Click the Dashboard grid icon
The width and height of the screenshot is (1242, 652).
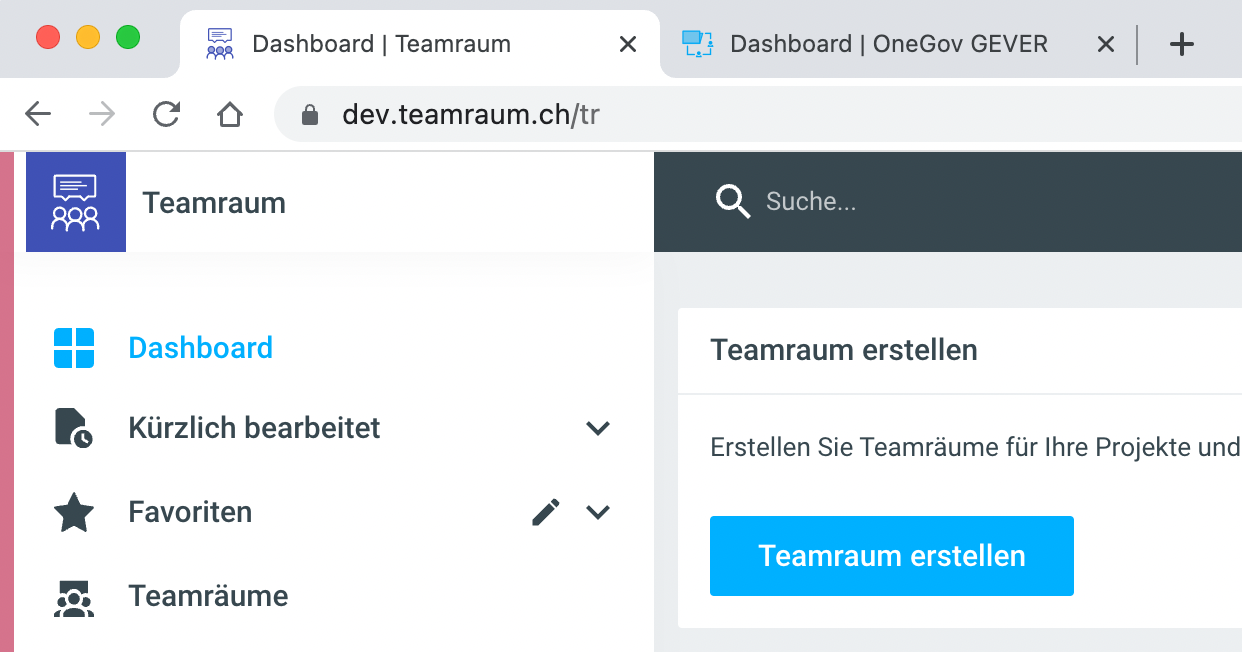tap(74, 348)
